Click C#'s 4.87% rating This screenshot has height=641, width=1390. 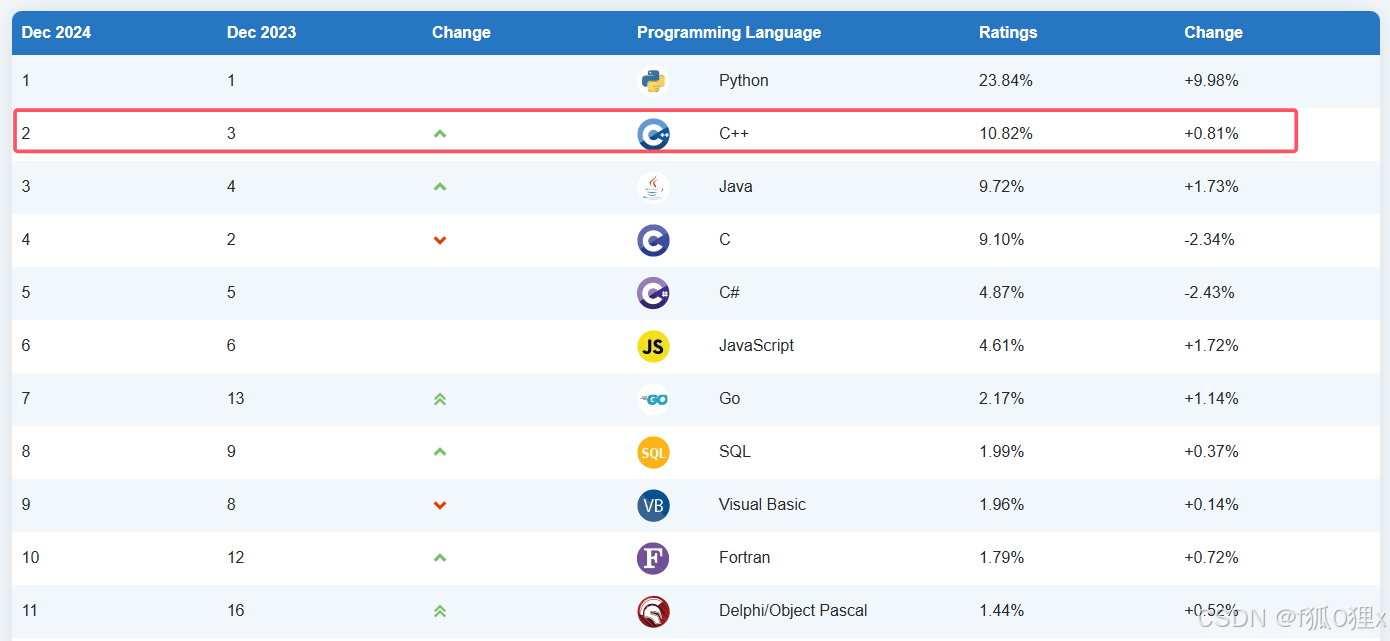click(1002, 292)
